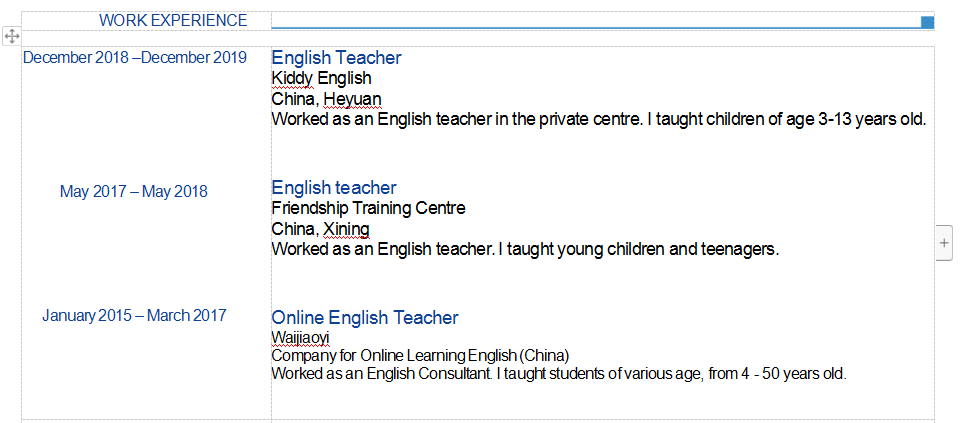971x423 pixels.
Task: Click the blue square beside the heading line
Action: click(x=927, y=22)
